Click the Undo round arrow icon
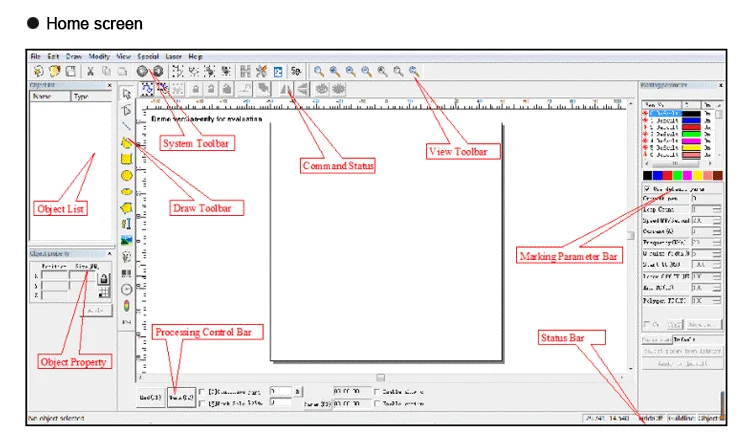Screen dimensions: 750x446 [x=142, y=71]
